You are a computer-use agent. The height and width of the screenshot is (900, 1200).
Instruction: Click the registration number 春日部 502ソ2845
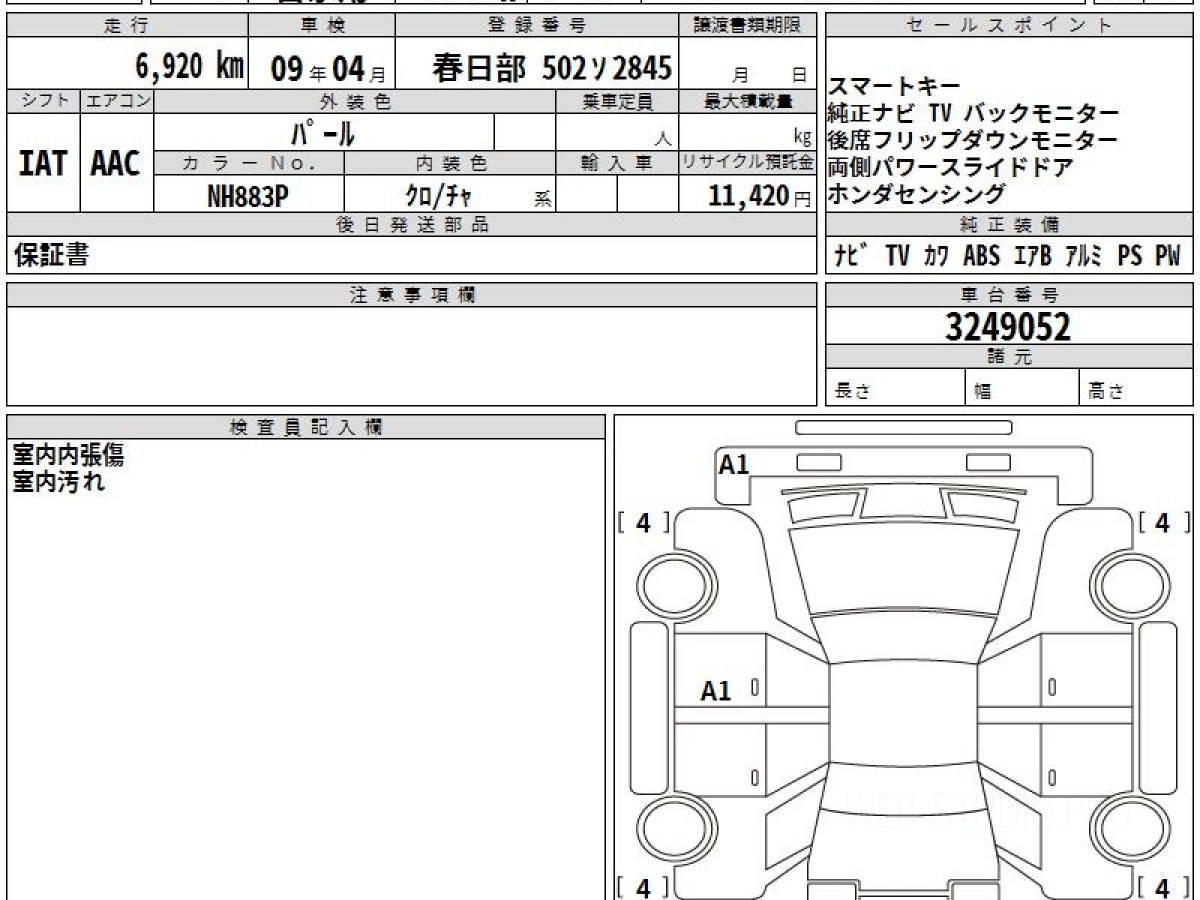551,68
